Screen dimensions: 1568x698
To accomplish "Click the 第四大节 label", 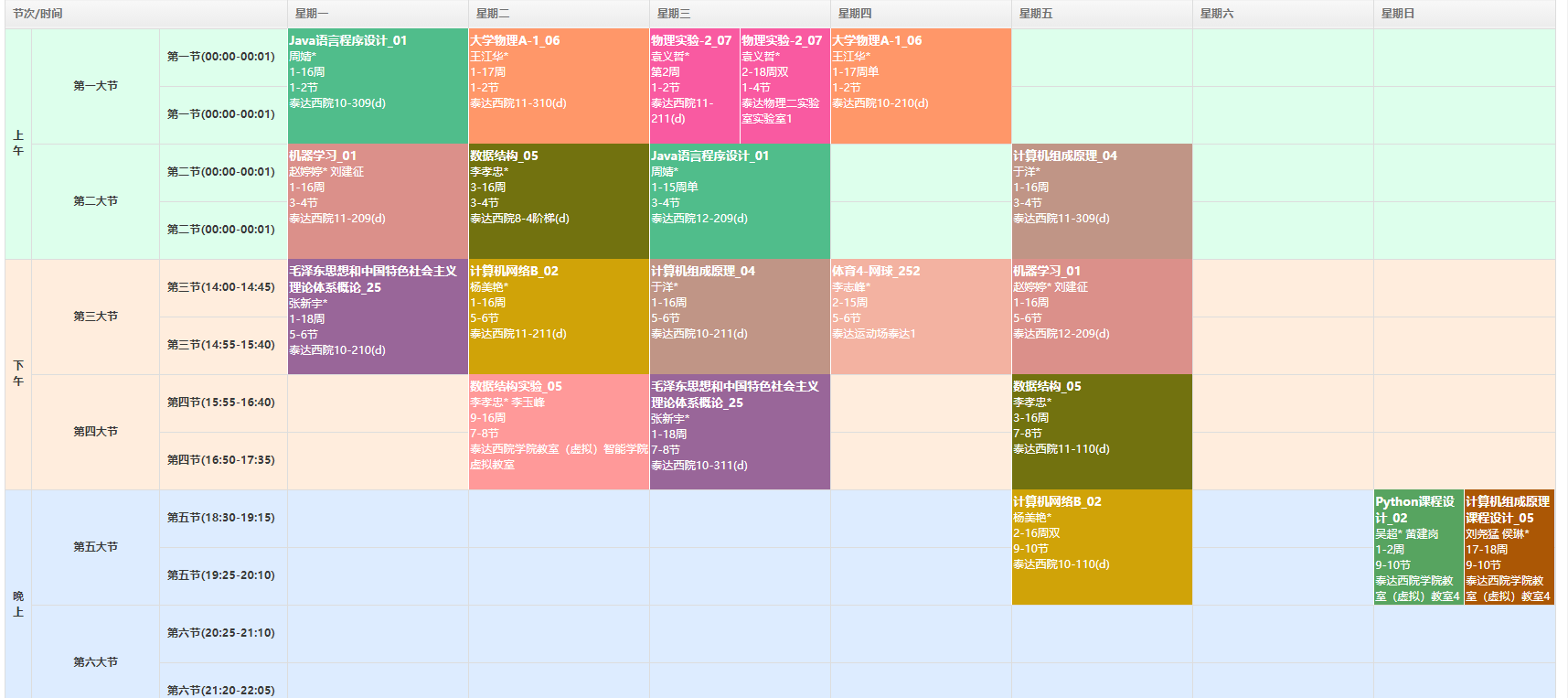I will pyautogui.click(x=96, y=432).
